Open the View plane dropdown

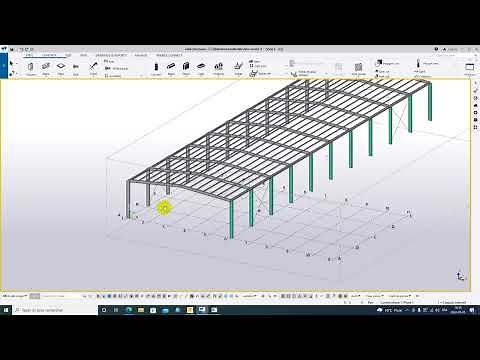point(374,296)
